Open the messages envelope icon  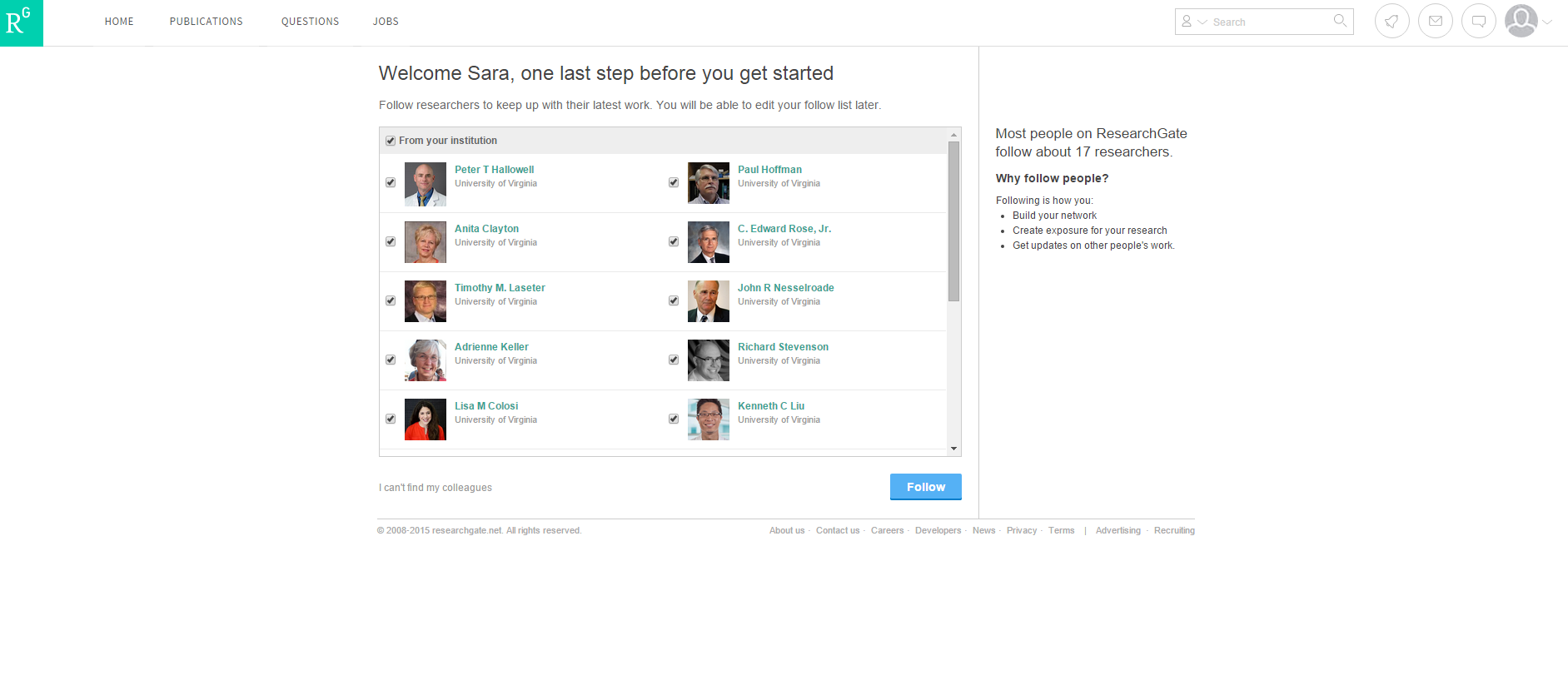pyautogui.click(x=1436, y=22)
